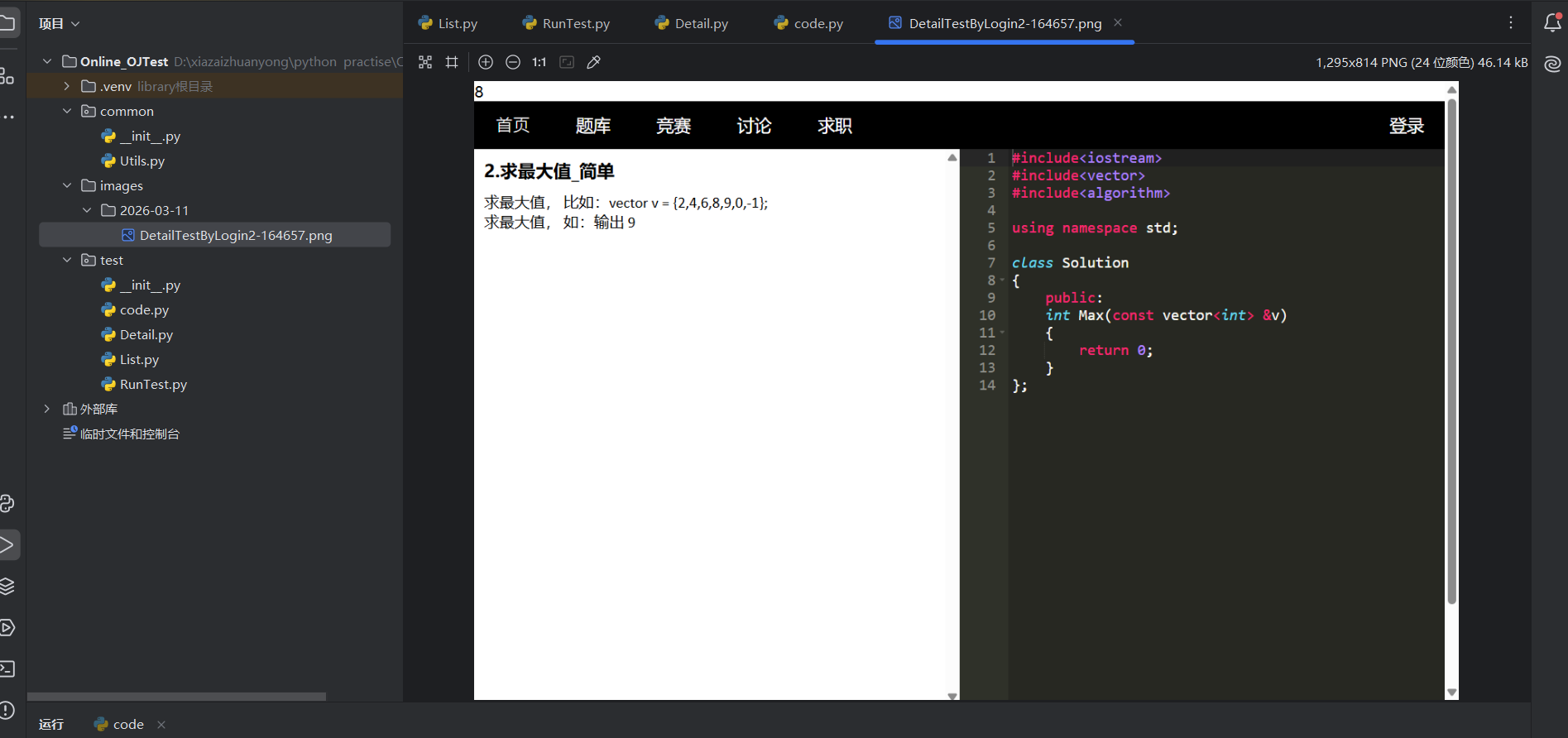Click the image viewer vertical scrollbar
Image resolution: width=1568 pixels, height=738 pixels.
click(x=1451, y=352)
